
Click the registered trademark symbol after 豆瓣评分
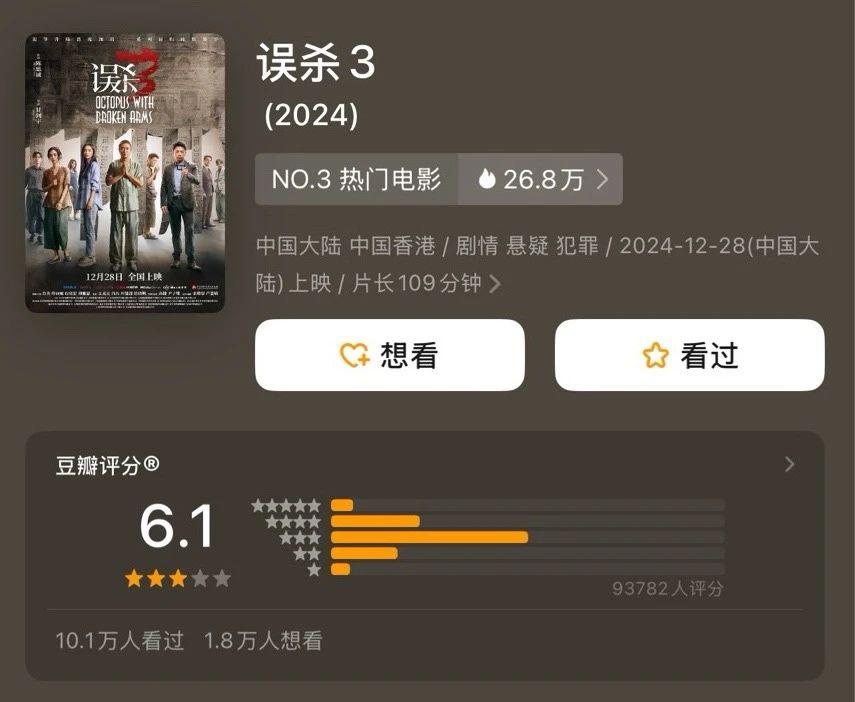tap(151, 464)
